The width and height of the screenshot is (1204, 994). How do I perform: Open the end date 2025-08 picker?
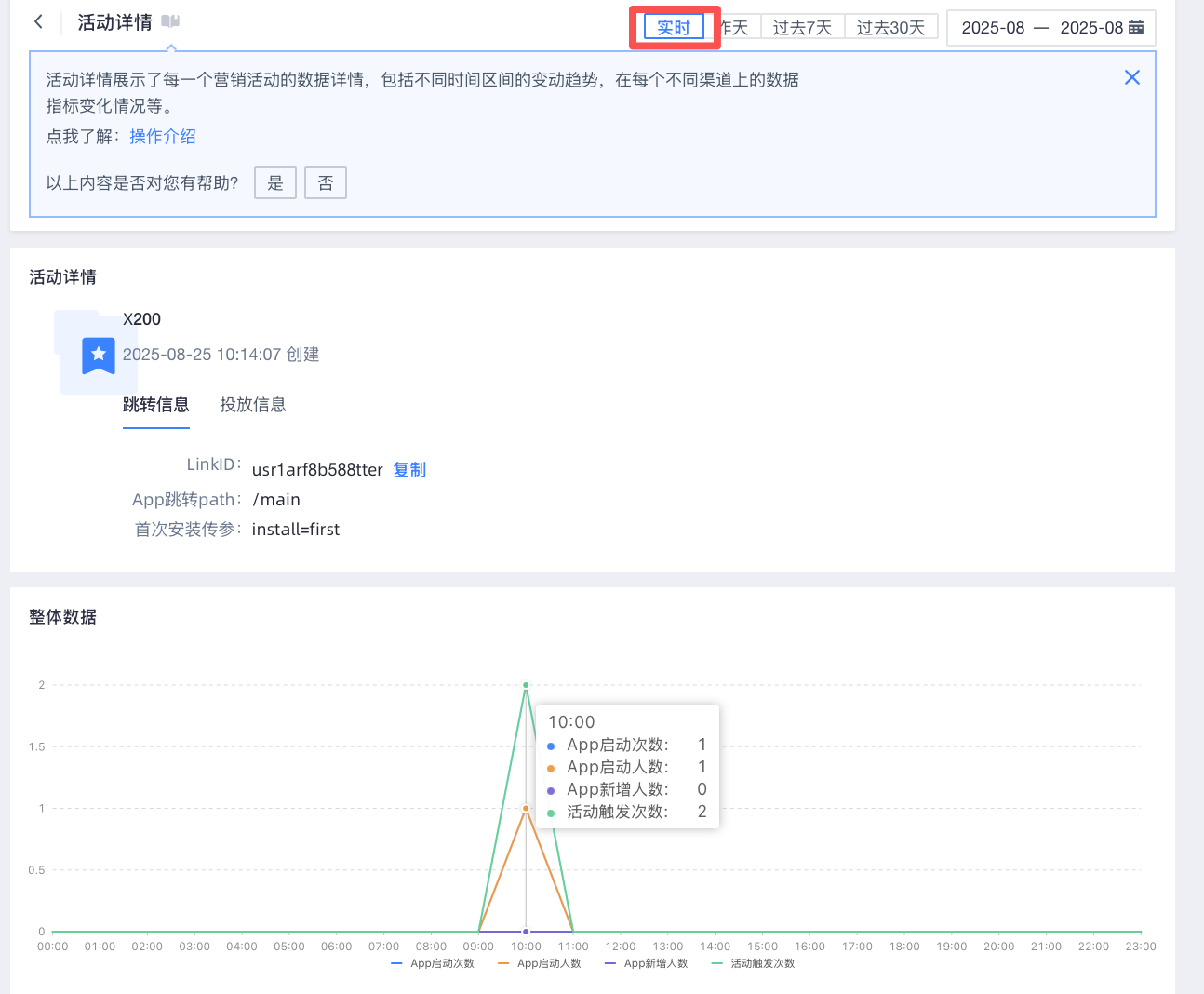pos(1090,28)
